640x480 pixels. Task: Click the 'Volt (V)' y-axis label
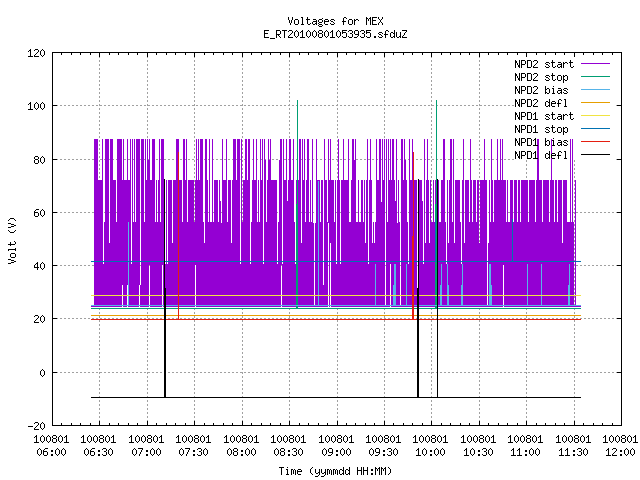13,240
